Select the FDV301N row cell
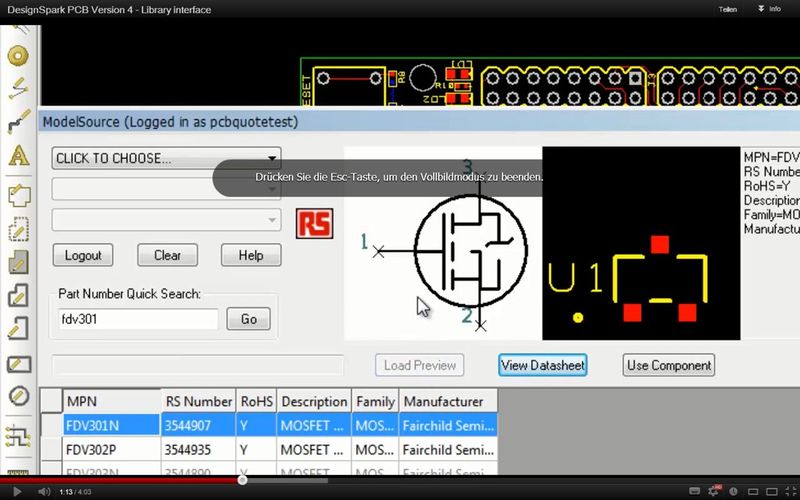The image size is (800, 500). point(112,425)
